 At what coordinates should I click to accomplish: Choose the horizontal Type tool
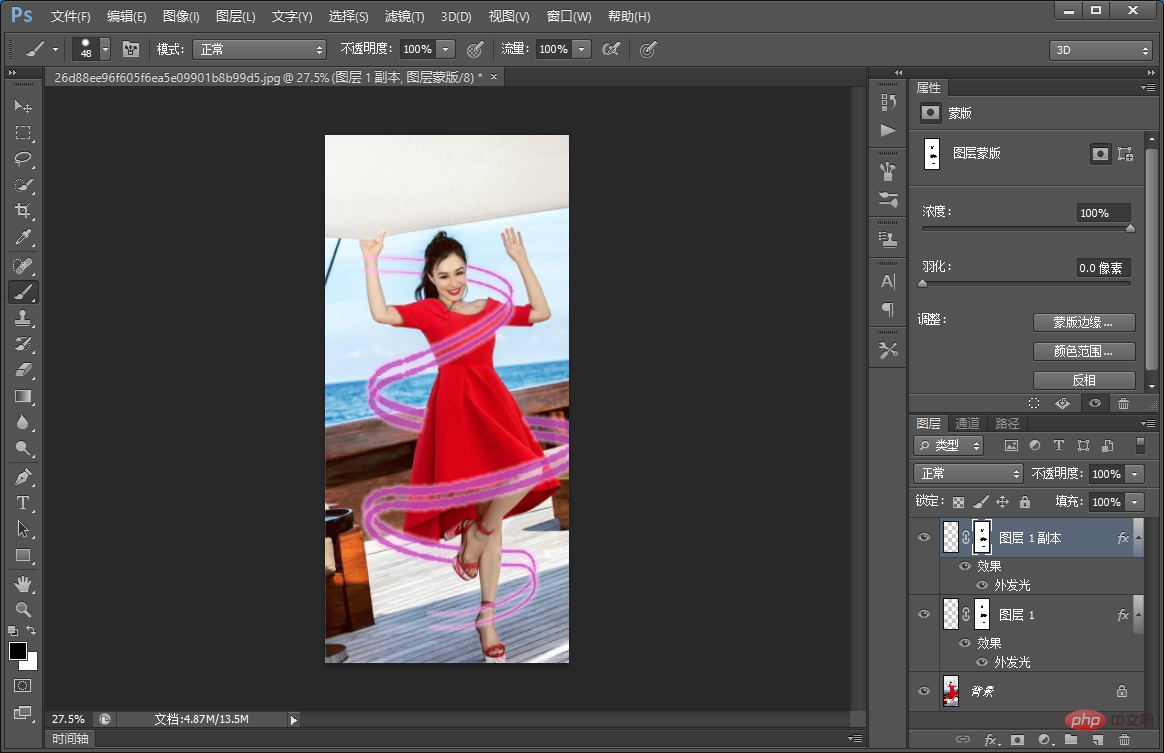point(23,503)
